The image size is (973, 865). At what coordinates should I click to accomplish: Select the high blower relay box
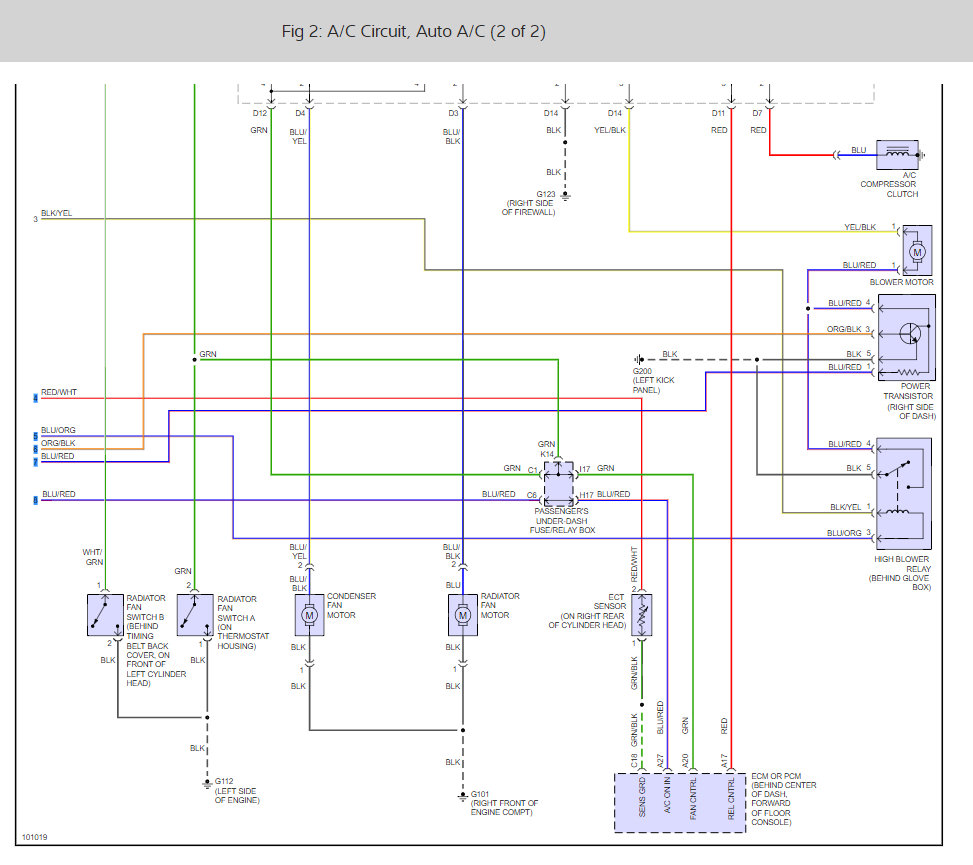pyautogui.click(x=904, y=493)
